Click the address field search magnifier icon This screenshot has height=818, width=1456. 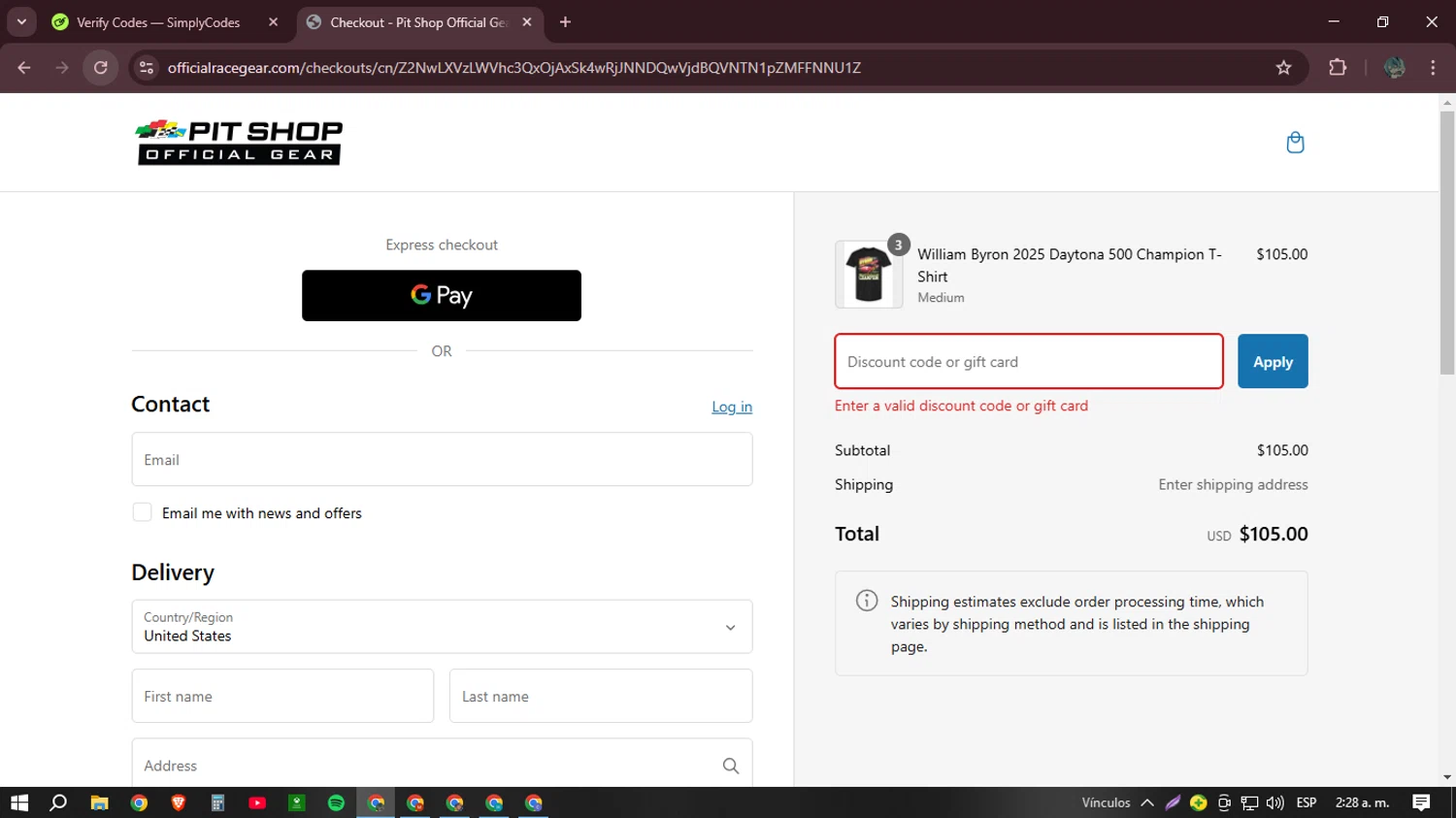(731, 766)
